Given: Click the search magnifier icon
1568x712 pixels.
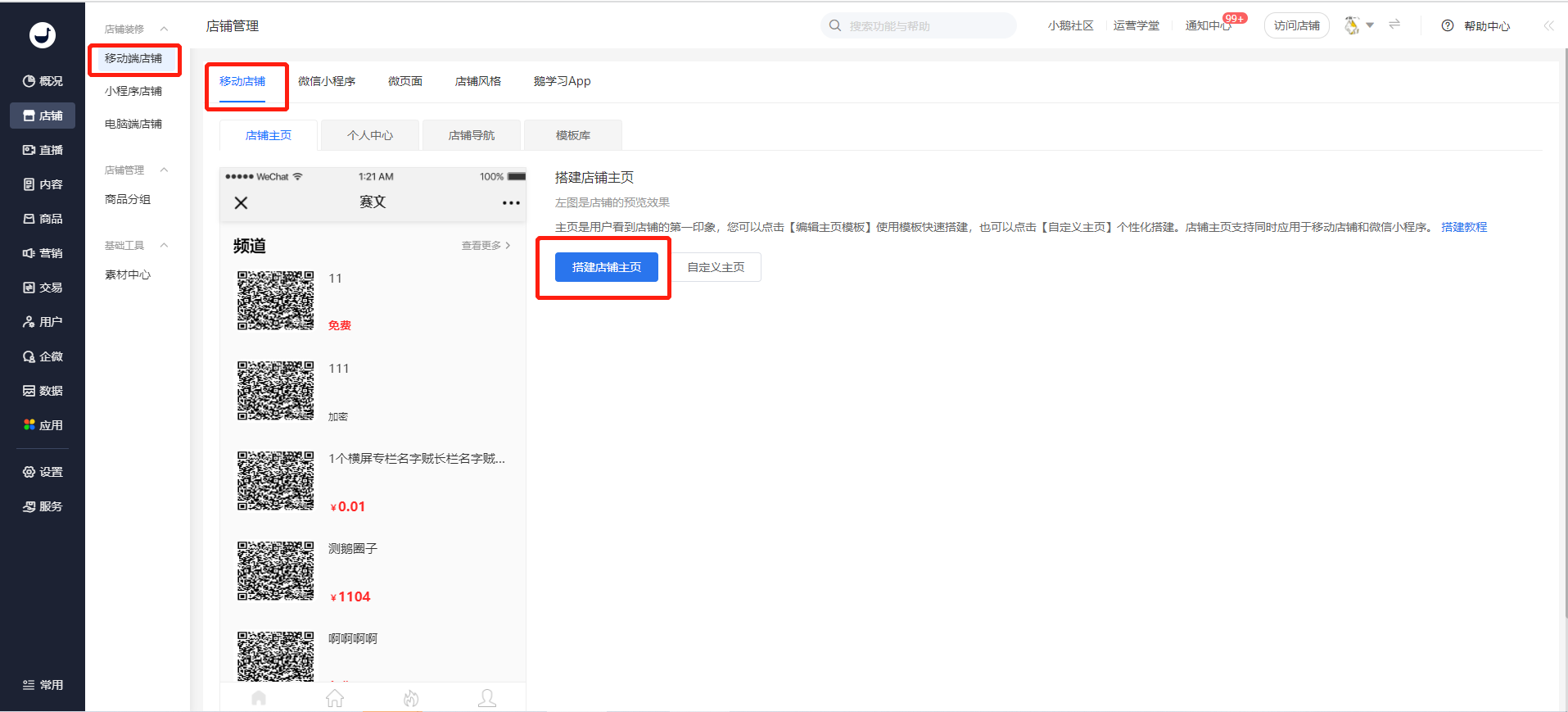Looking at the screenshot, I should (835, 25).
